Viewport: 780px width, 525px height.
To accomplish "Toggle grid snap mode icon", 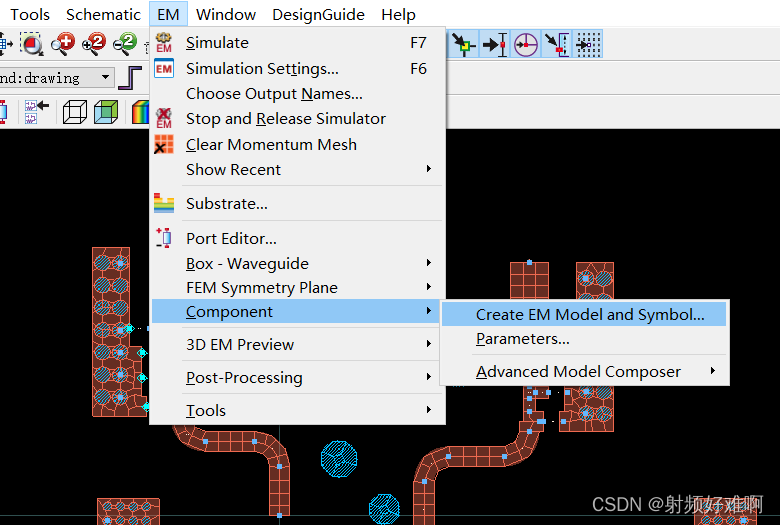I will [588, 44].
